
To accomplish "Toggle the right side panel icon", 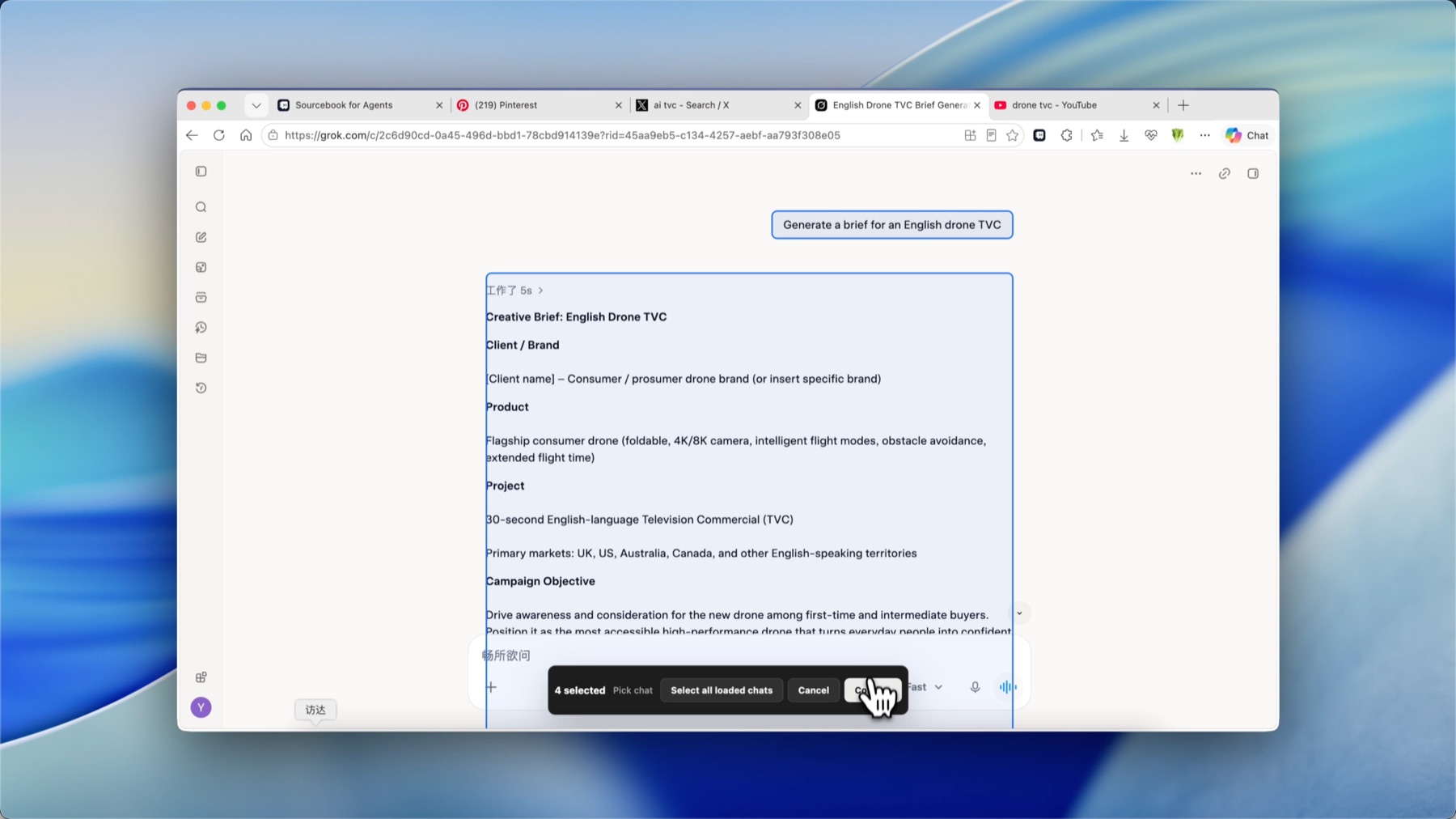I will pos(1253,173).
